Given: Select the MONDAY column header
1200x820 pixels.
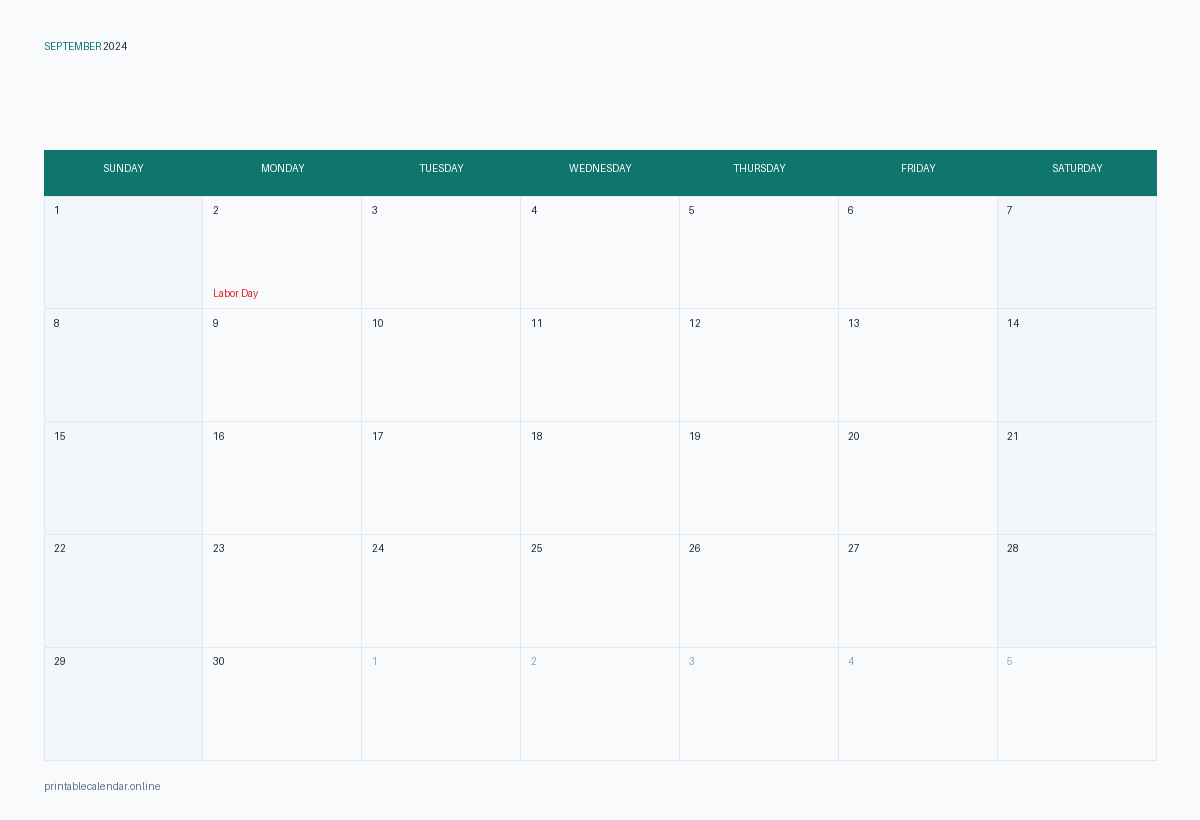Looking at the screenshot, I should (x=283, y=168).
